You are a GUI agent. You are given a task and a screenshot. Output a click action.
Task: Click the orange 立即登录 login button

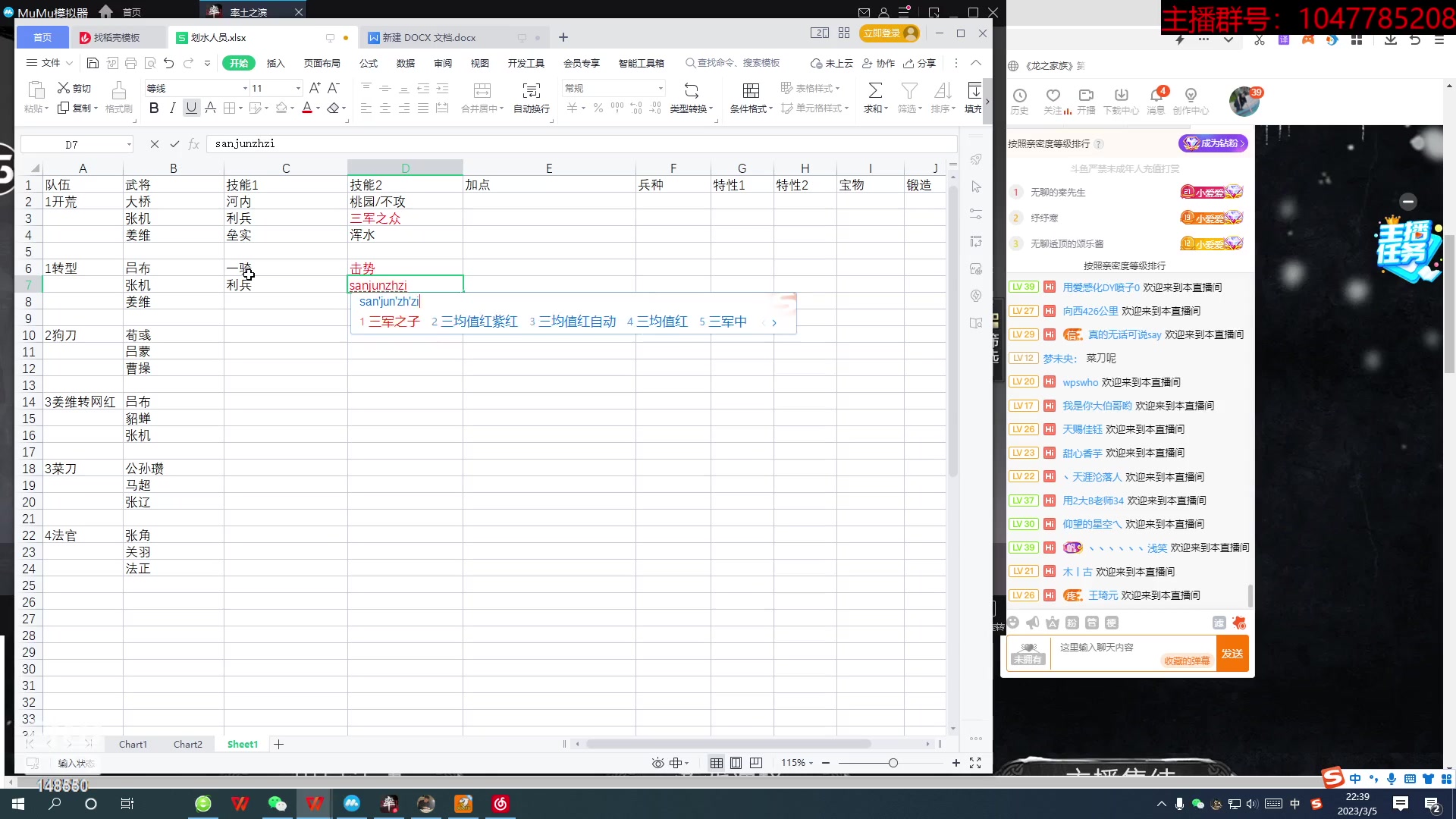(889, 33)
